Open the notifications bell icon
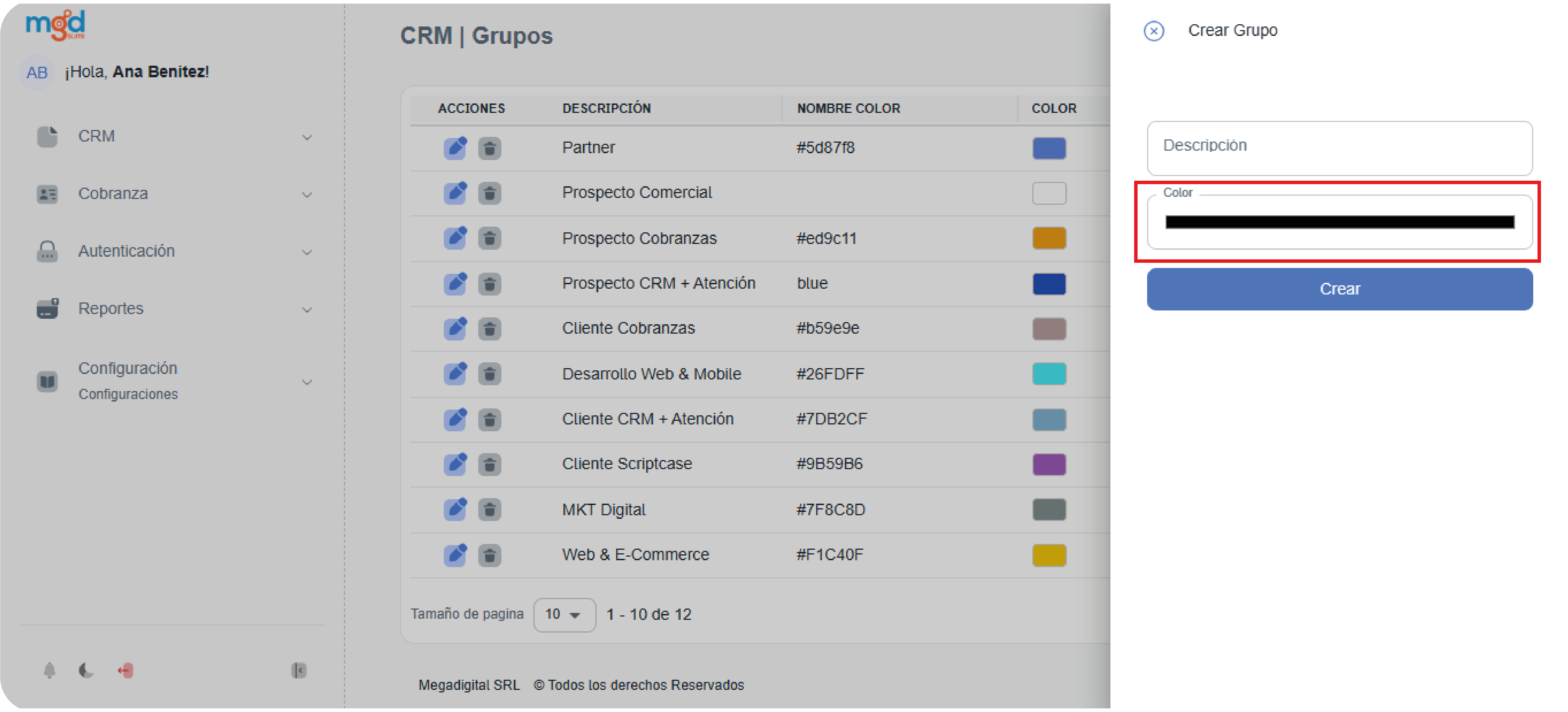The image size is (1568, 712). [x=50, y=671]
